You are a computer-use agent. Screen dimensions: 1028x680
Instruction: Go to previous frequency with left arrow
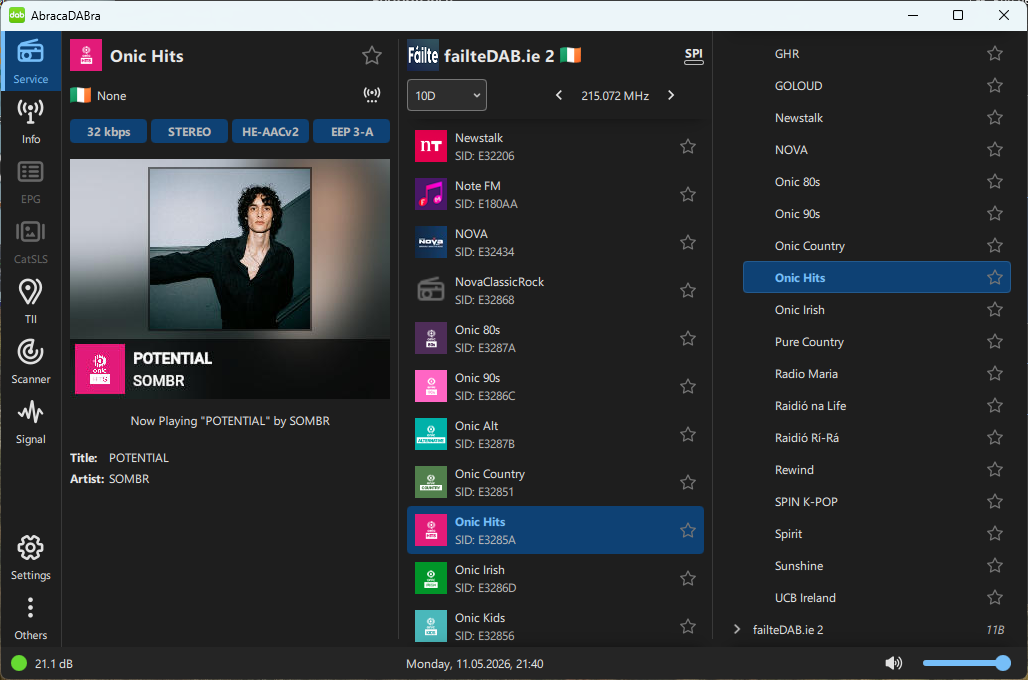(x=559, y=95)
